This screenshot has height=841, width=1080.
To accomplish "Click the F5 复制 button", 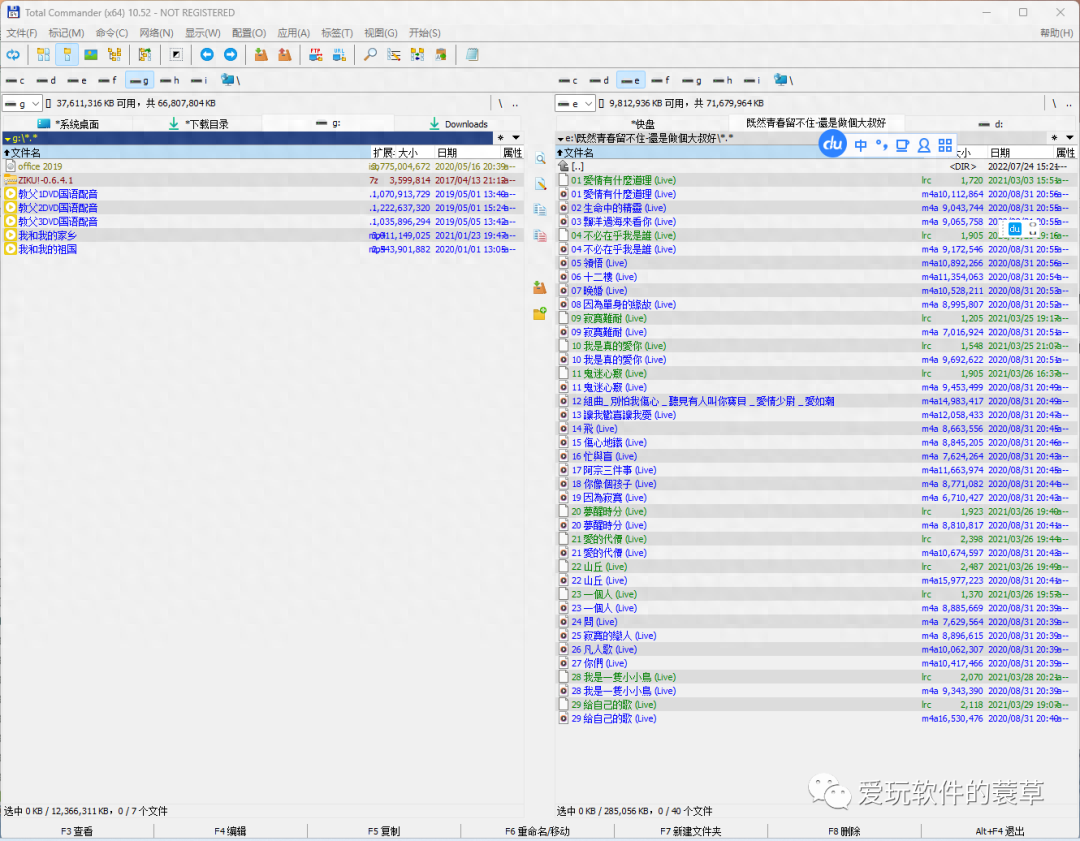I will 383,831.
